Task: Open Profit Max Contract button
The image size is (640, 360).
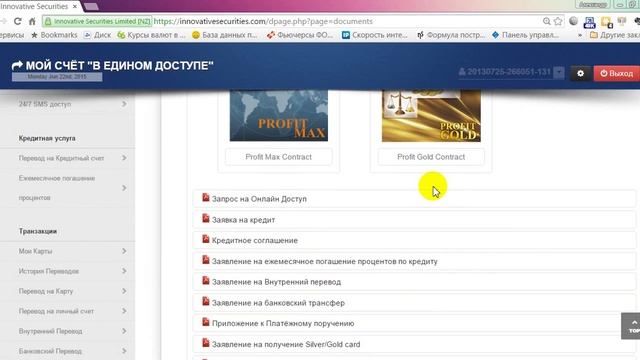Action: [278, 157]
